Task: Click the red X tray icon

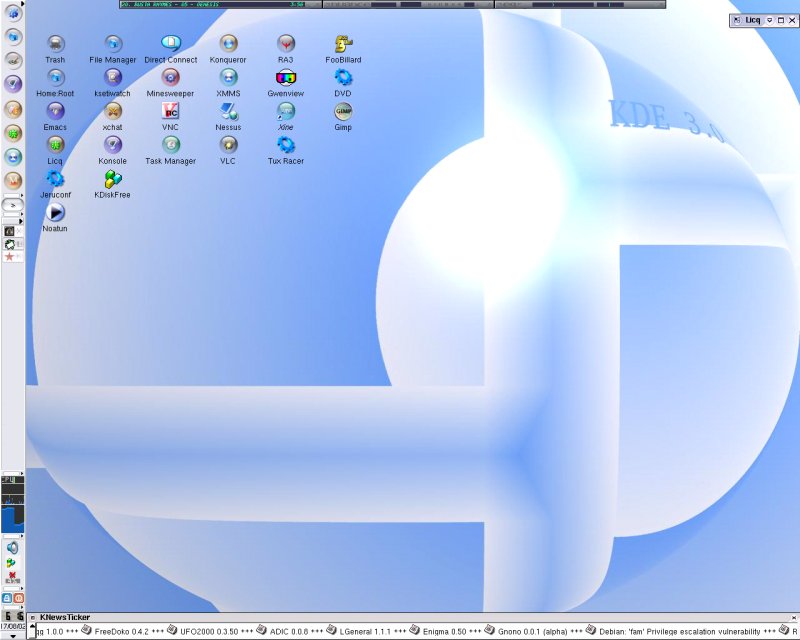Action: [x=12, y=577]
